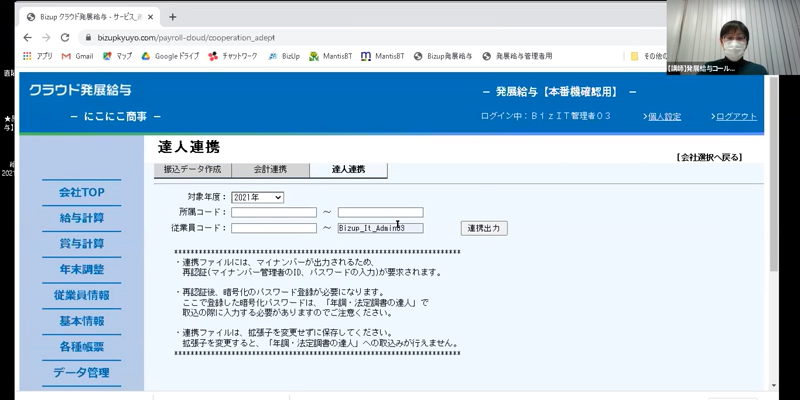Select the Bizup クラウド発展給与 browser tab

(x=91, y=17)
